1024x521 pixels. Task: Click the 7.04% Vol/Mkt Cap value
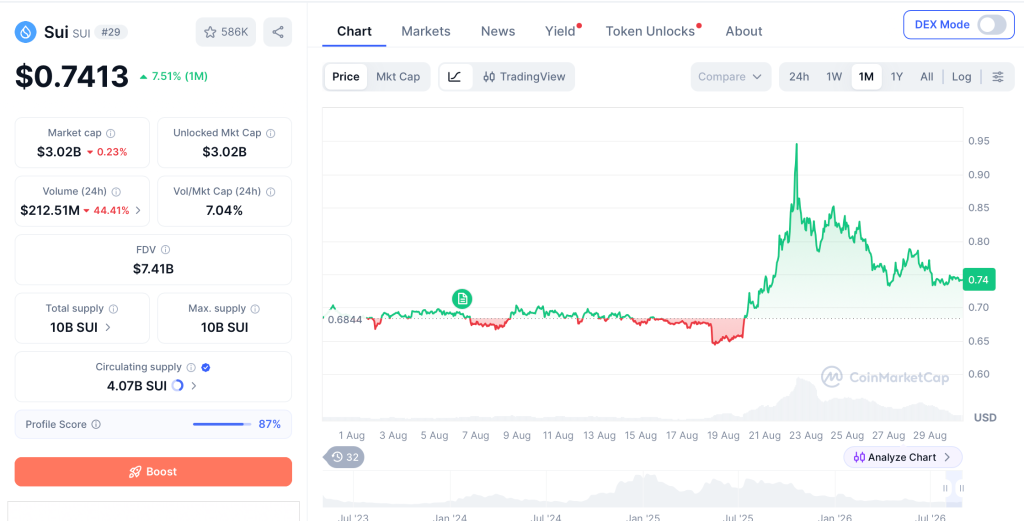(224, 210)
